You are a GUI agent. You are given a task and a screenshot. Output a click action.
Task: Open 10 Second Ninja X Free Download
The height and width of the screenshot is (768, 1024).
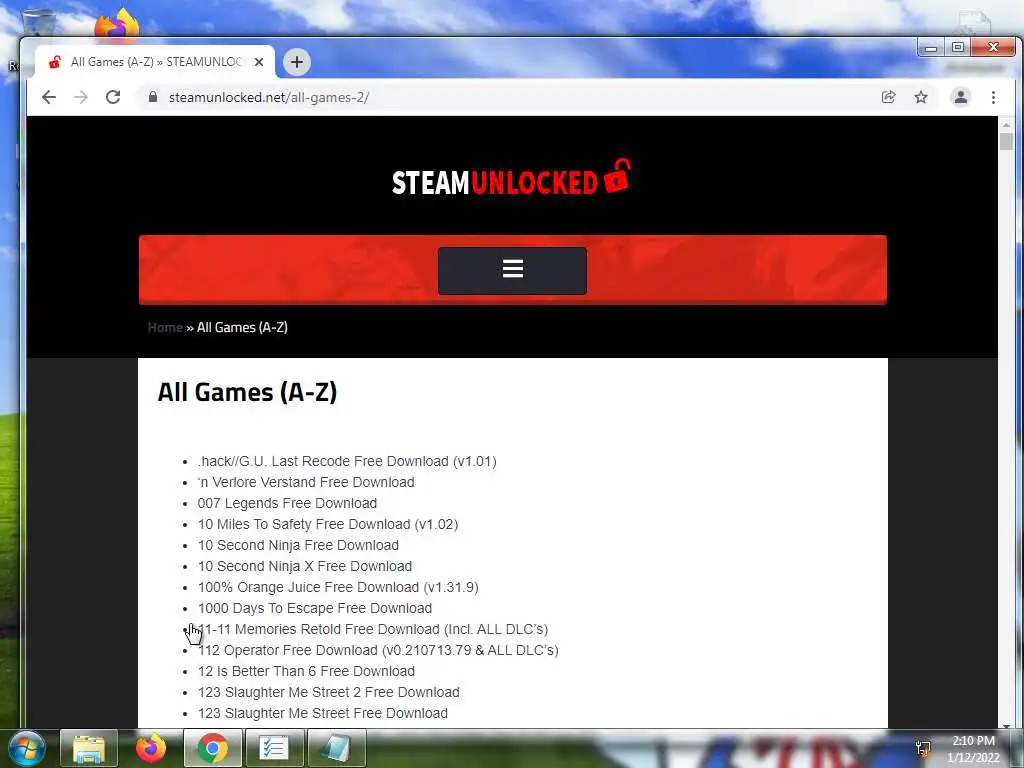coord(305,566)
